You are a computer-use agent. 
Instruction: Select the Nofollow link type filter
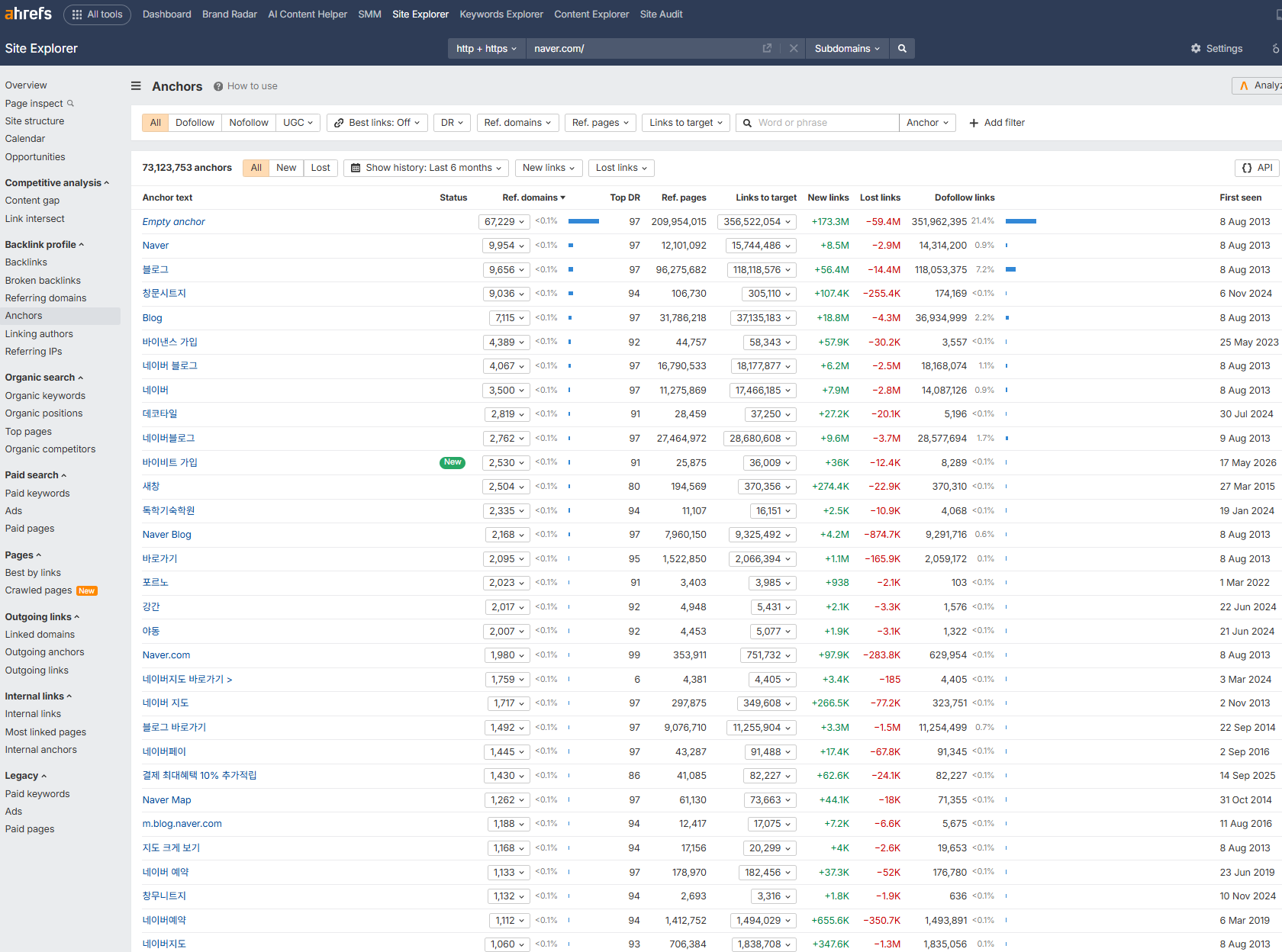249,123
